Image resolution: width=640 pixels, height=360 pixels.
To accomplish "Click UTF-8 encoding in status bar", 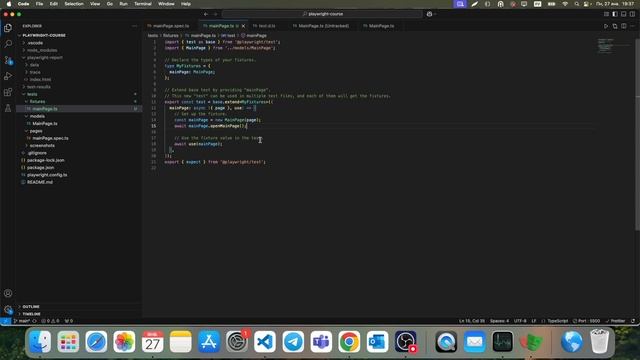I will coord(520,321).
